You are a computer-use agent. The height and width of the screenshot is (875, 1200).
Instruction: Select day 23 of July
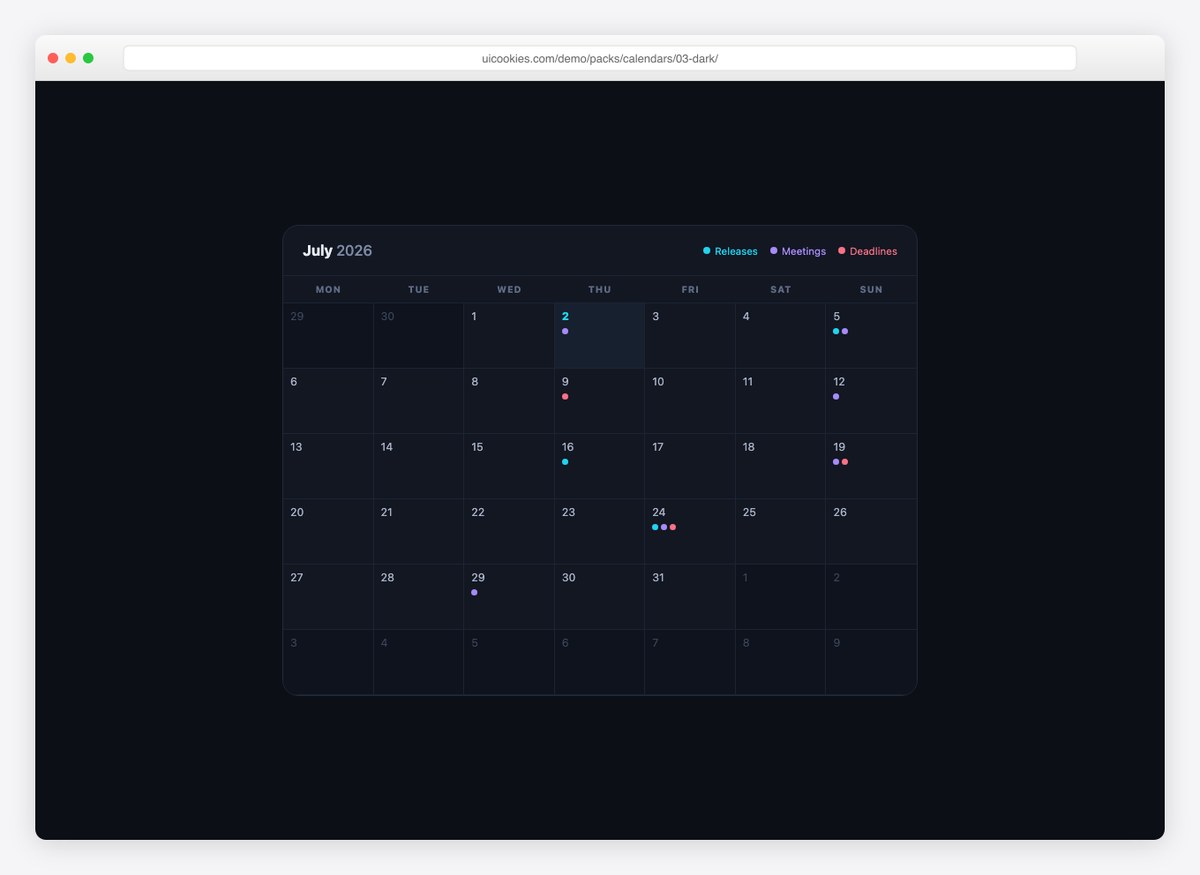(x=600, y=531)
